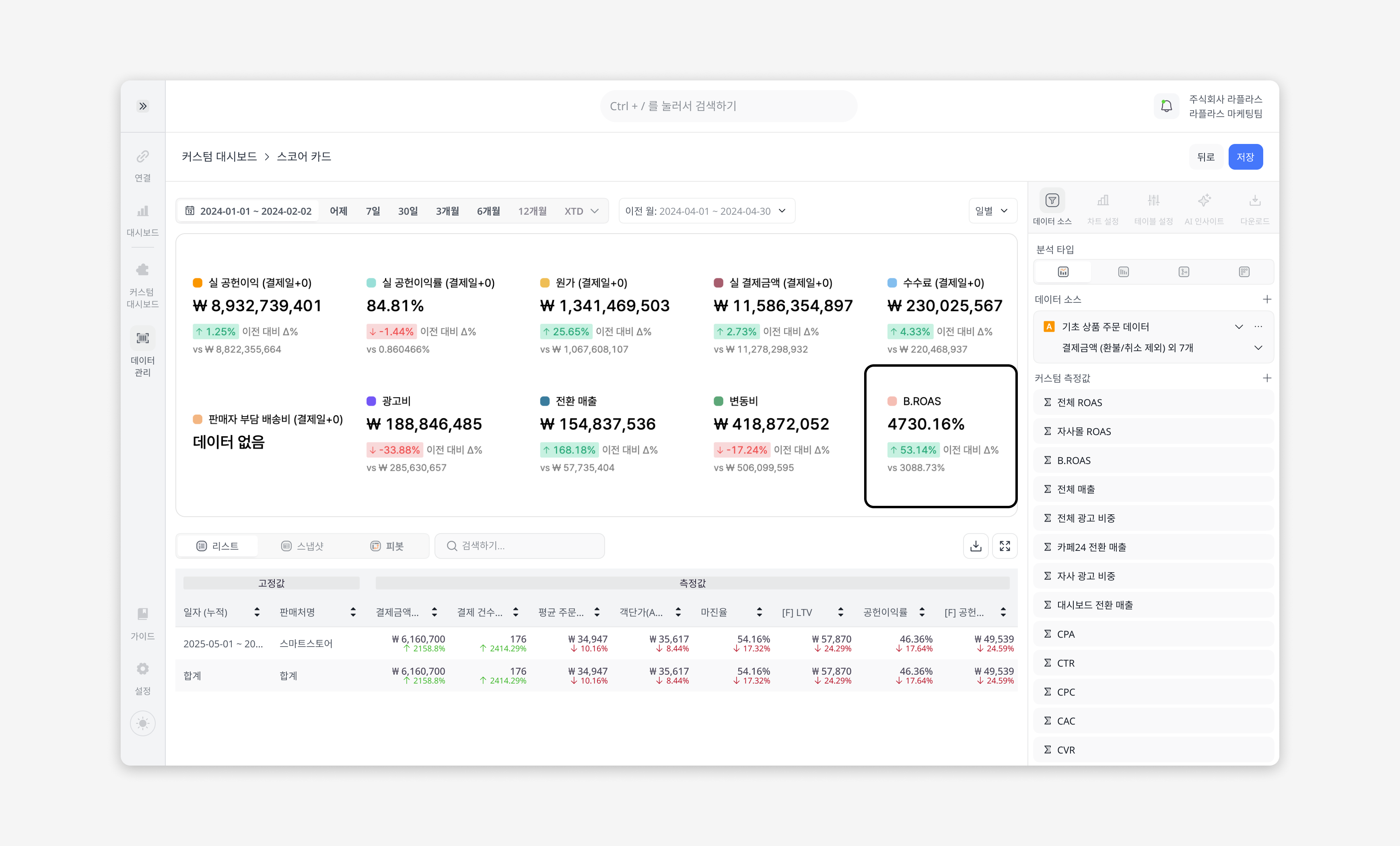Select the 30일 date range option
Image resolution: width=1400 pixels, height=846 pixels.
(408, 211)
